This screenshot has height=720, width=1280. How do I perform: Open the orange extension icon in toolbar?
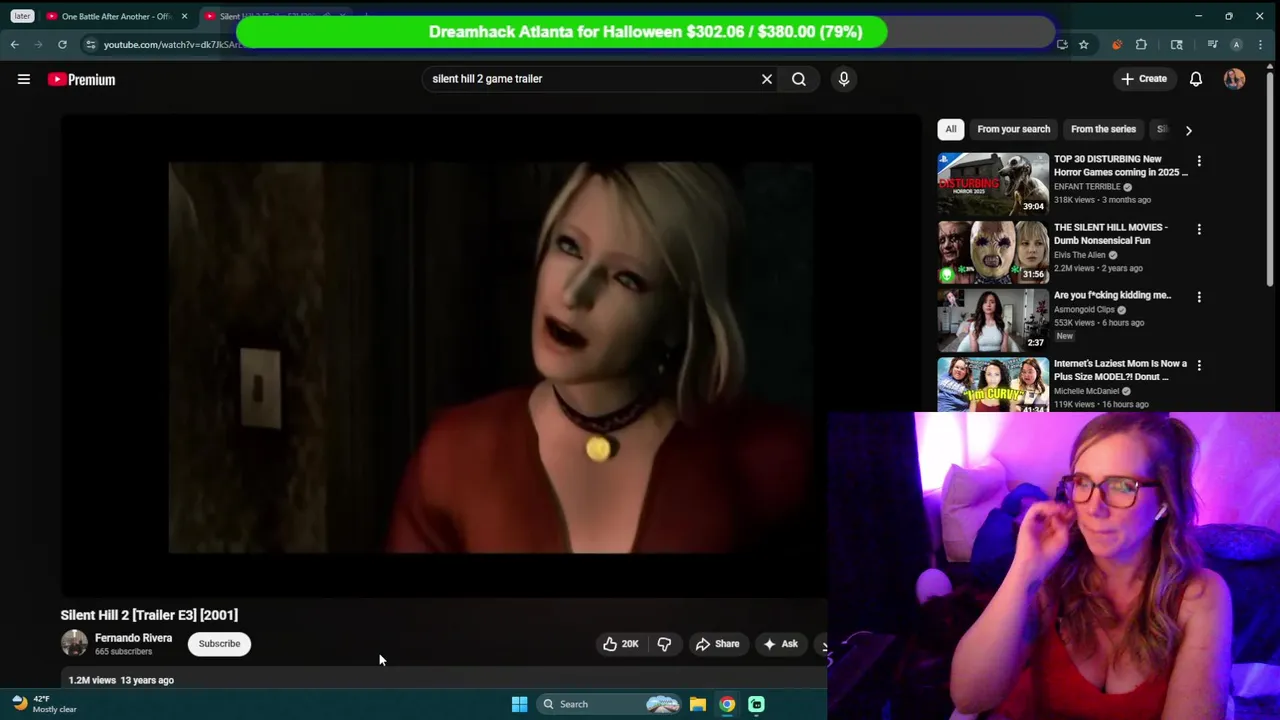1116,44
